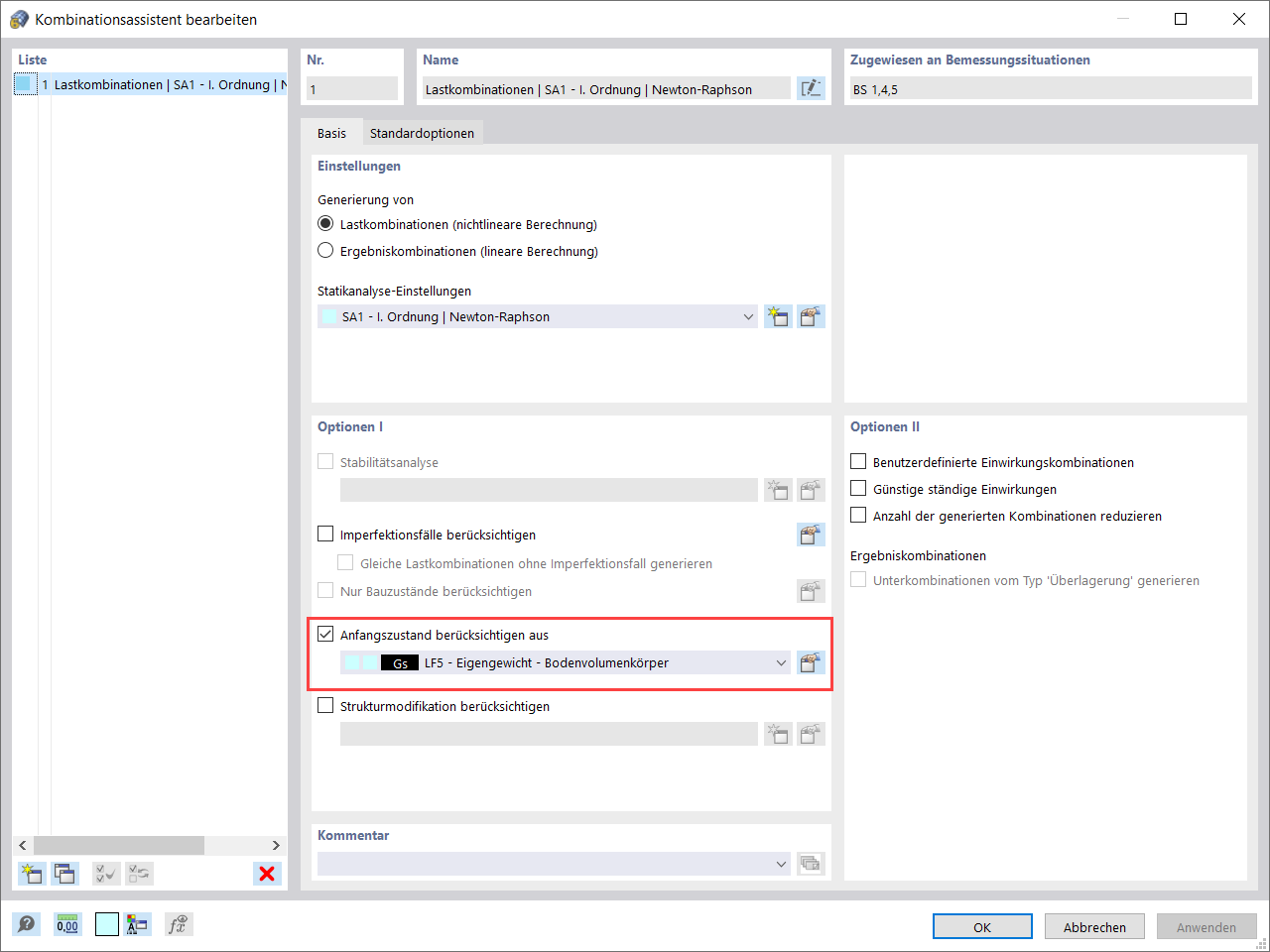
Task: Open Statikanalyse-Einstellungen dropdown SA1
Action: (x=537, y=317)
